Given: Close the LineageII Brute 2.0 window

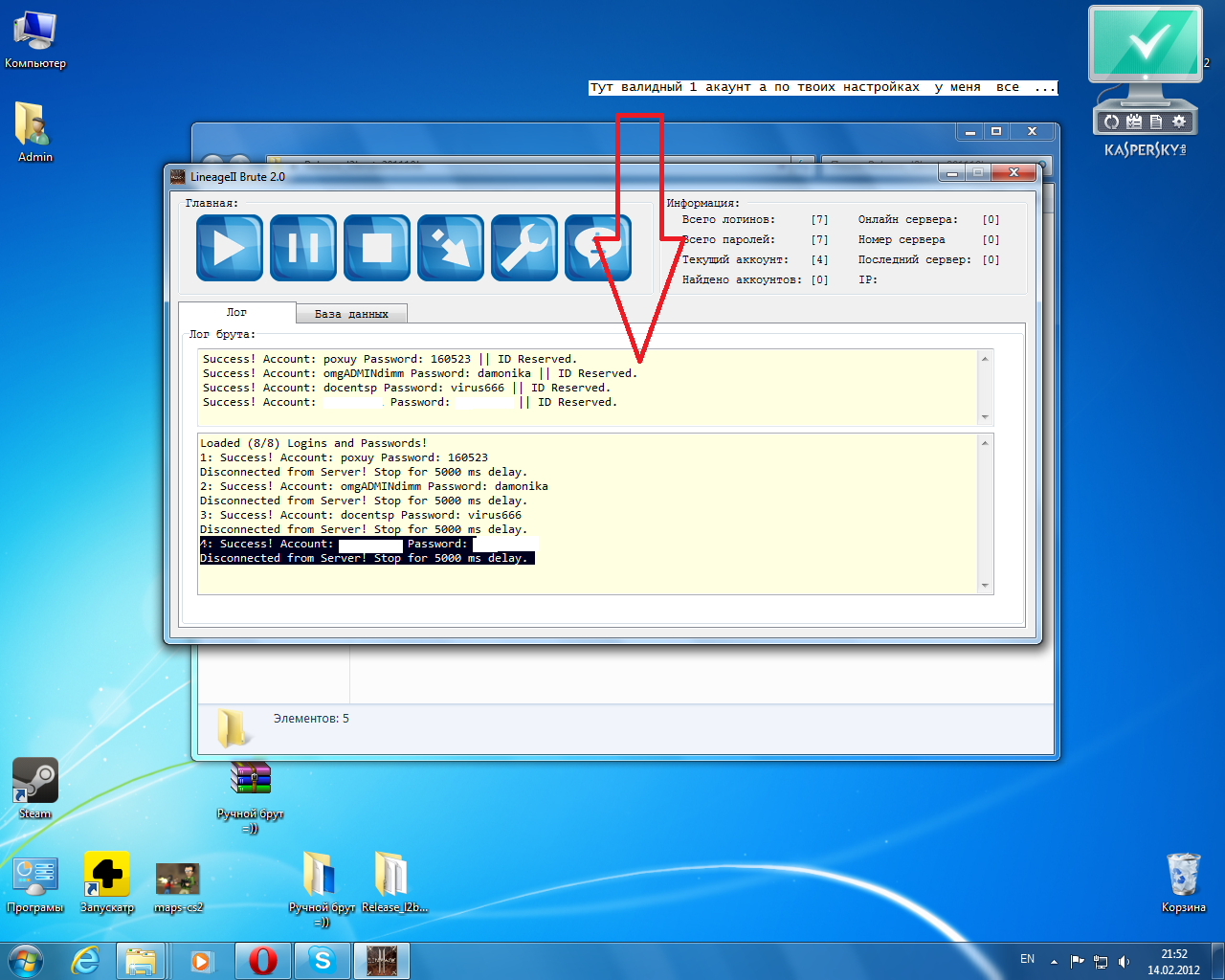Looking at the screenshot, I should tap(1013, 173).
